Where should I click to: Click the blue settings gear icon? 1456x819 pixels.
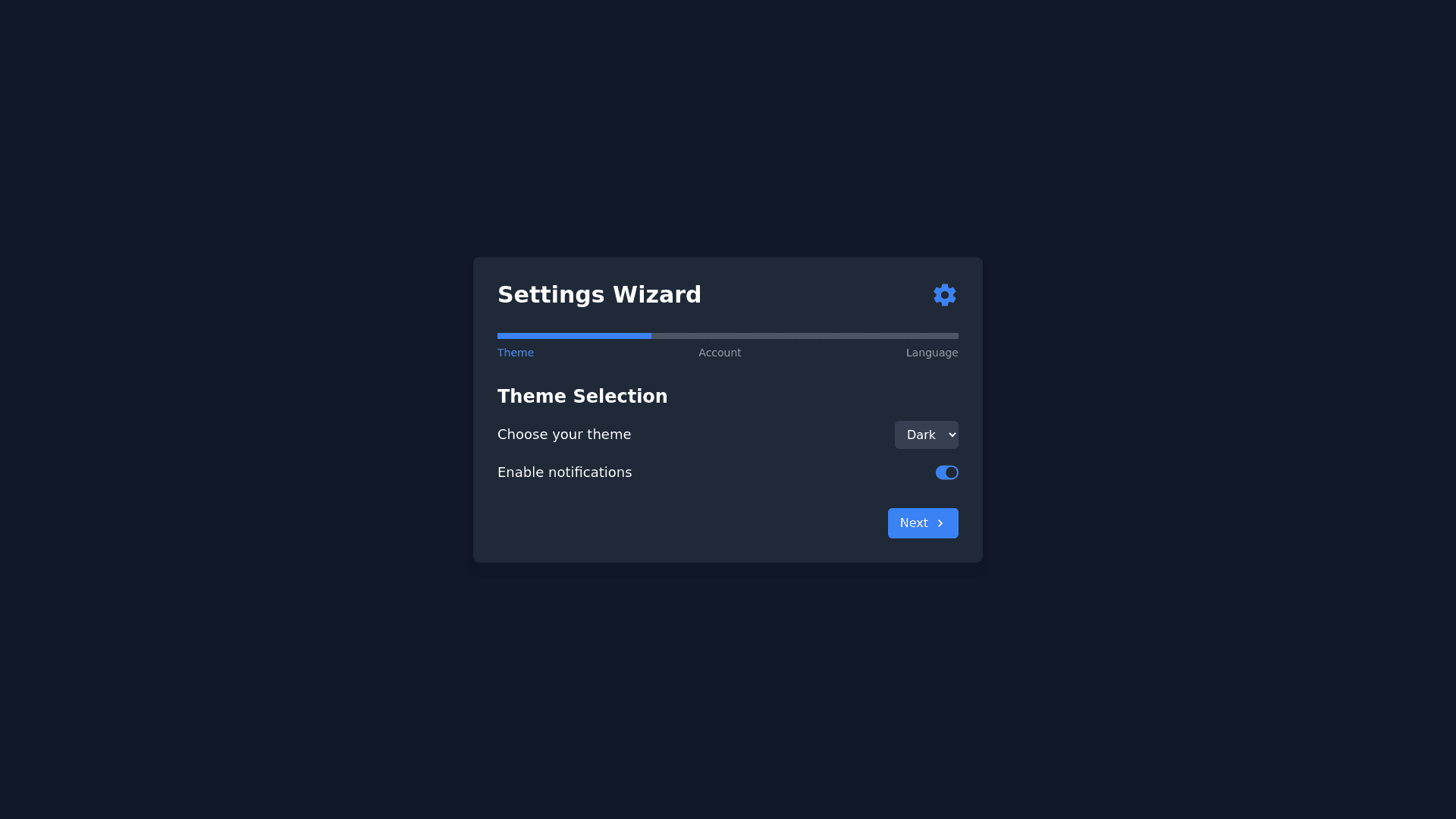(x=944, y=295)
